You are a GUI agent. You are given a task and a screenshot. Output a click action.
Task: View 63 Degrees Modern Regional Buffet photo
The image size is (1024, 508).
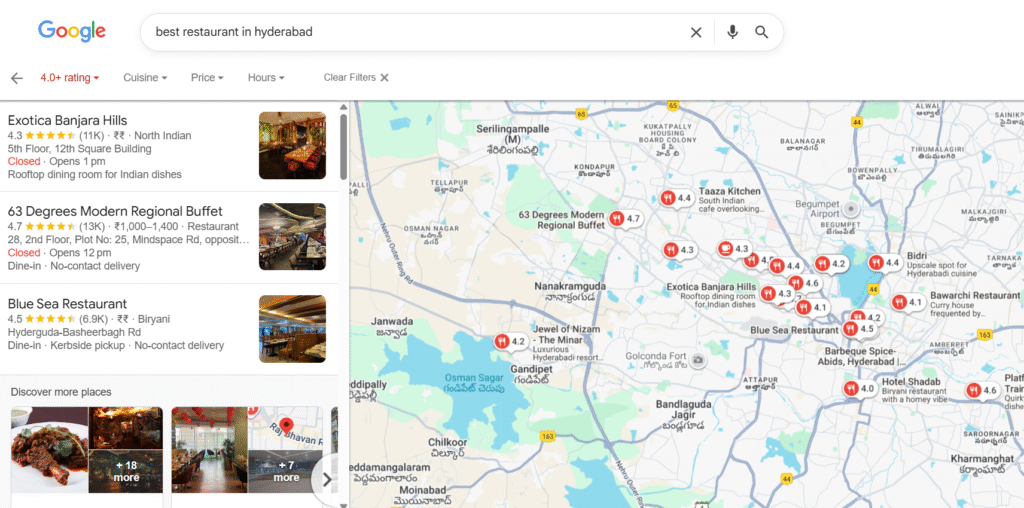pyautogui.click(x=292, y=237)
